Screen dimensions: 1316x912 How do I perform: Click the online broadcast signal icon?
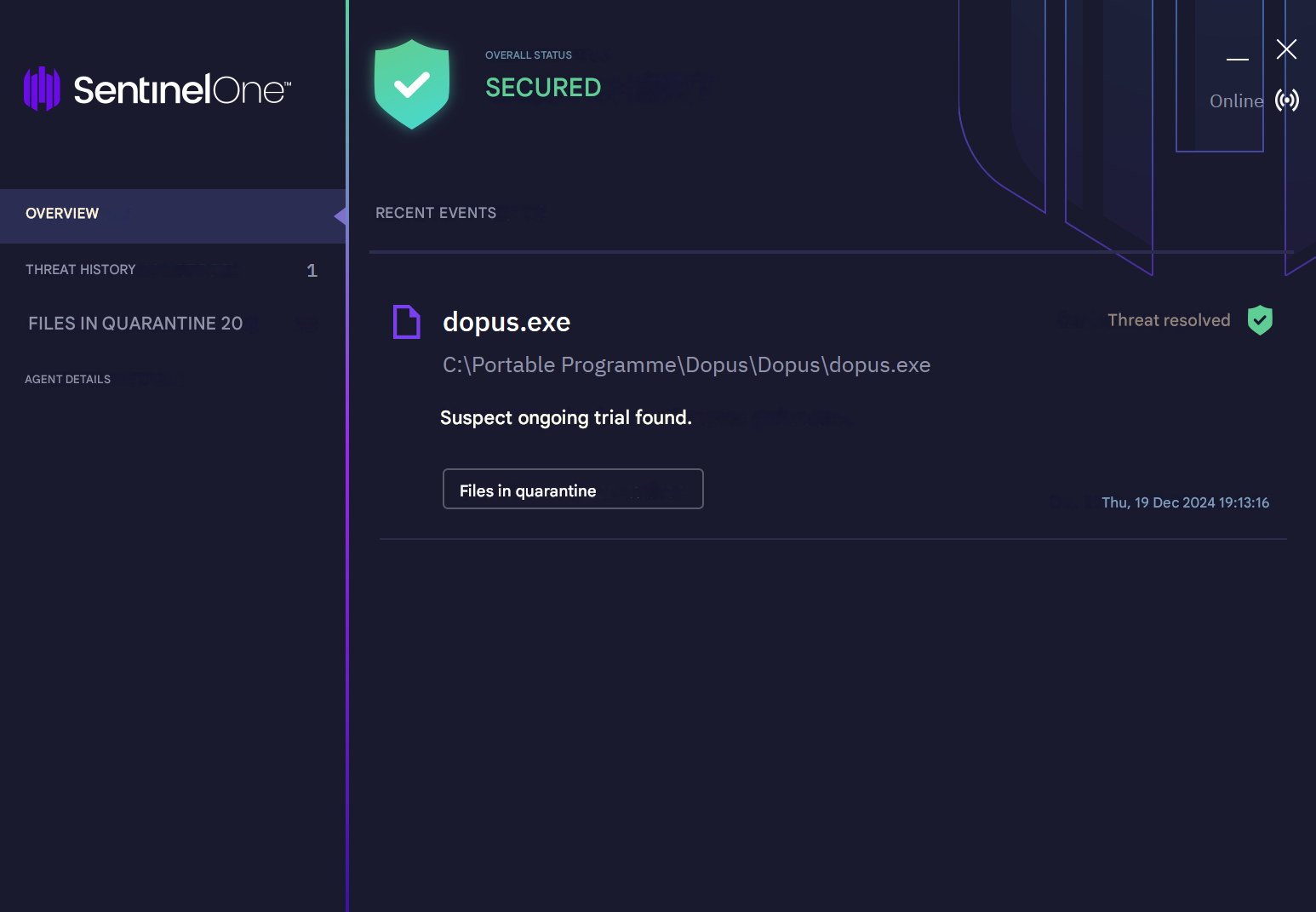1287,100
